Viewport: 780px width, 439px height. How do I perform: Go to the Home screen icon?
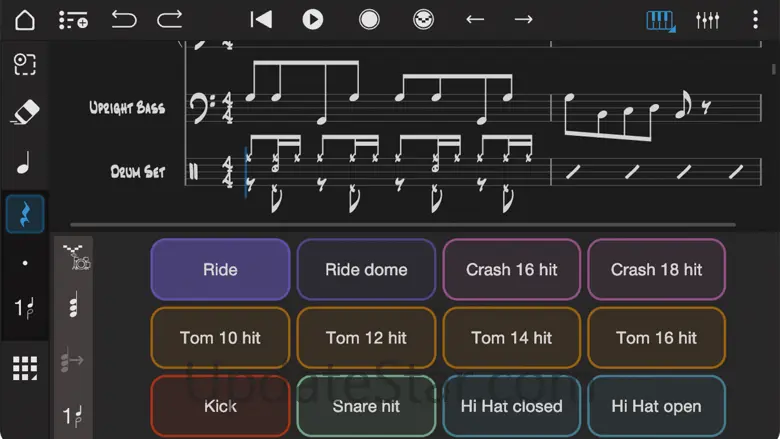point(25,20)
